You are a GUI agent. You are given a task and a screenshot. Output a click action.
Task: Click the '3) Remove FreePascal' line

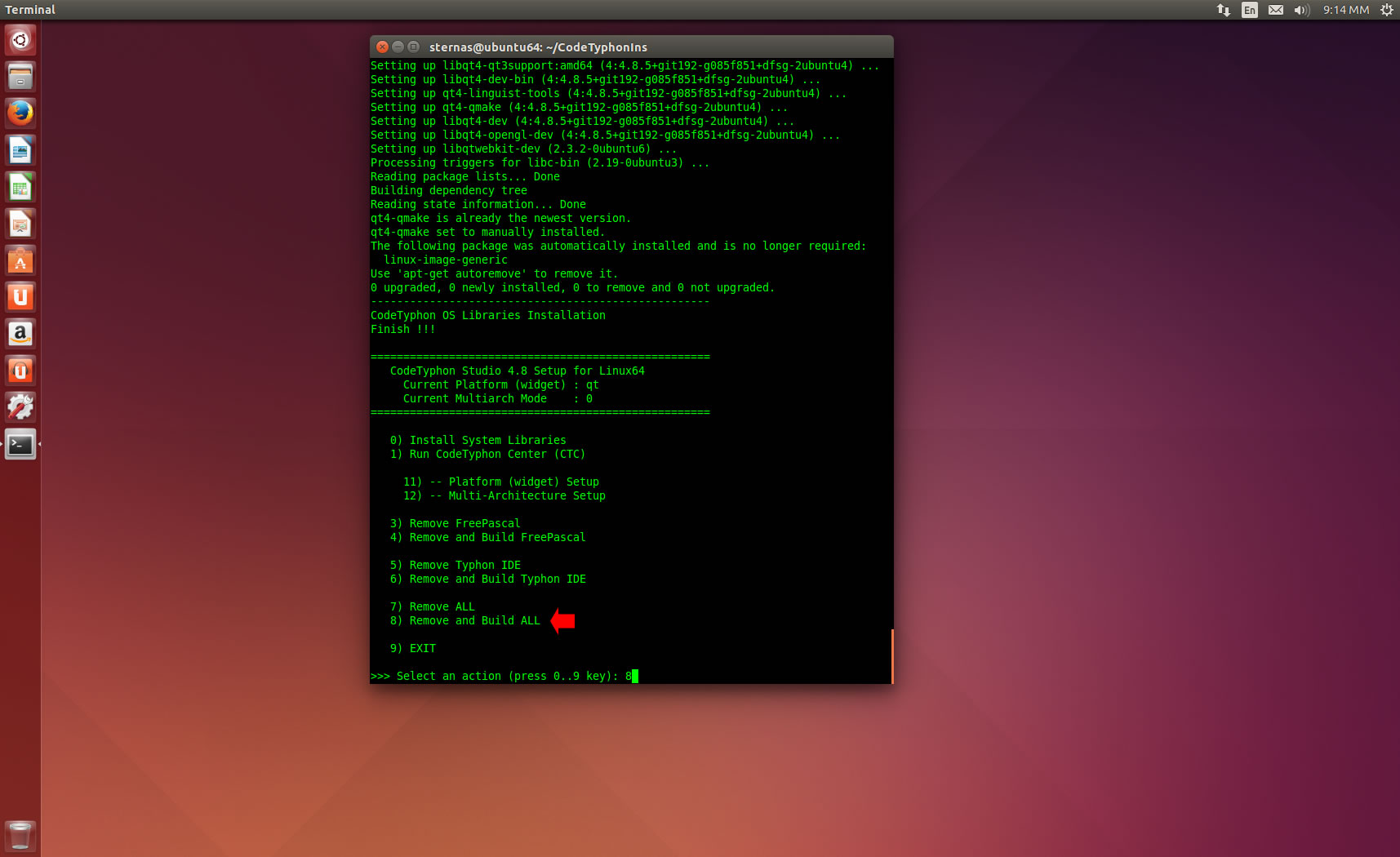455,523
